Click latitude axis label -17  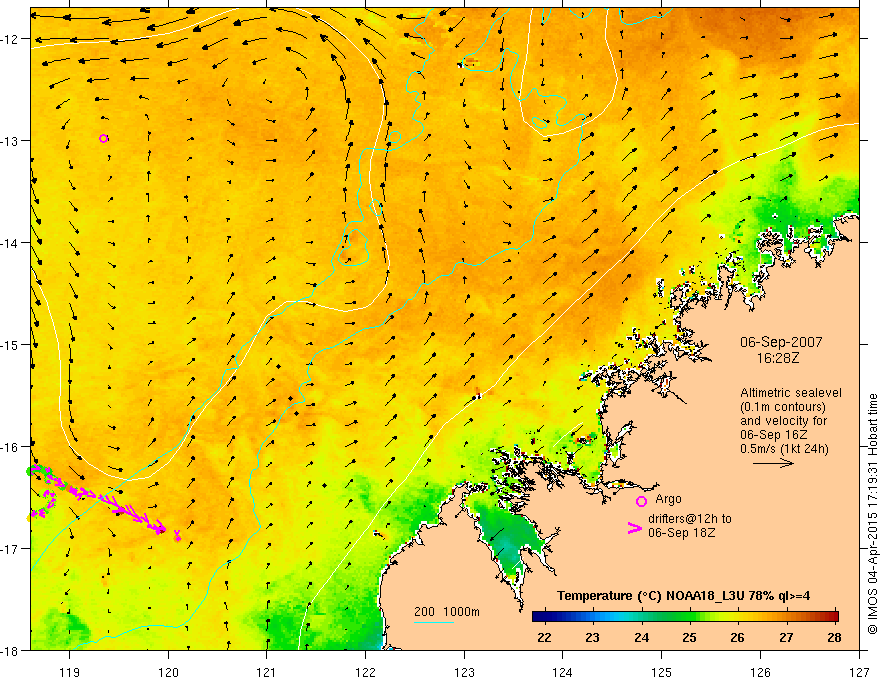[x=11, y=548]
